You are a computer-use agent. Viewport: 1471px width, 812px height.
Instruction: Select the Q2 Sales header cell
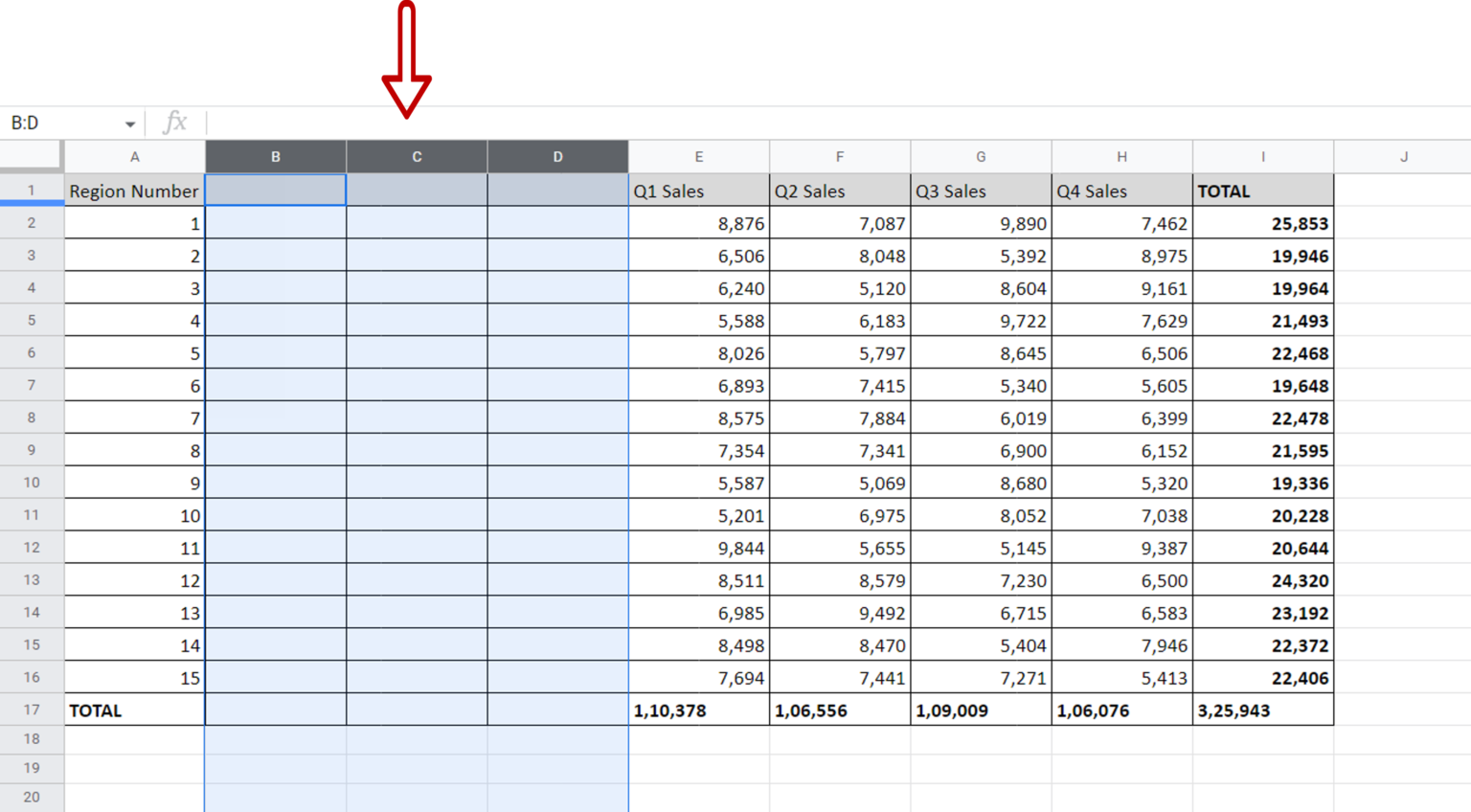pyautogui.click(x=839, y=190)
